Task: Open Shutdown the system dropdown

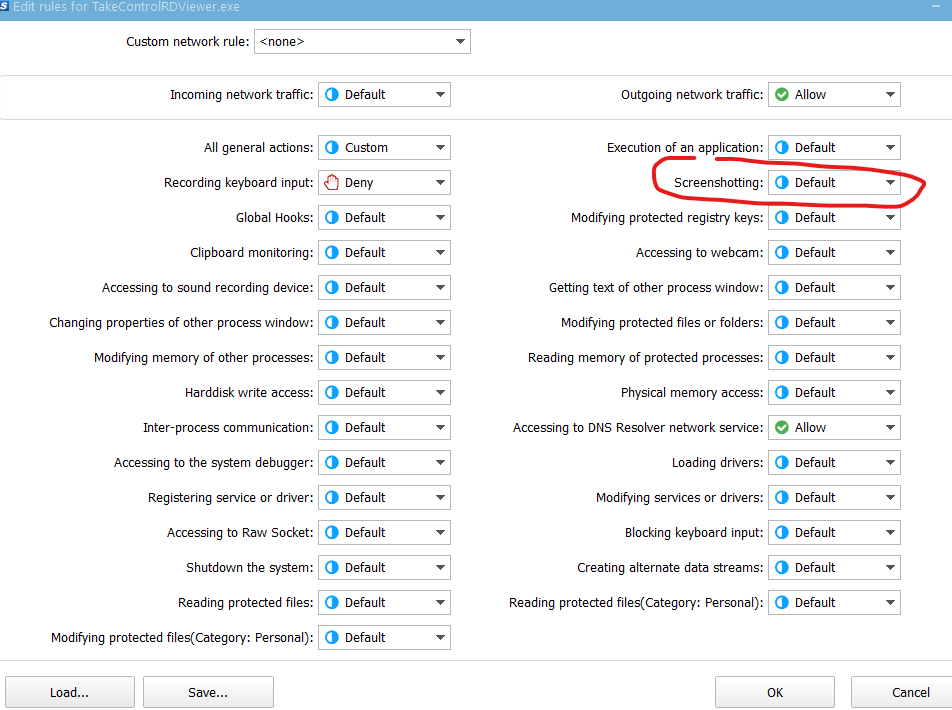Action: click(x=384, y=568)
